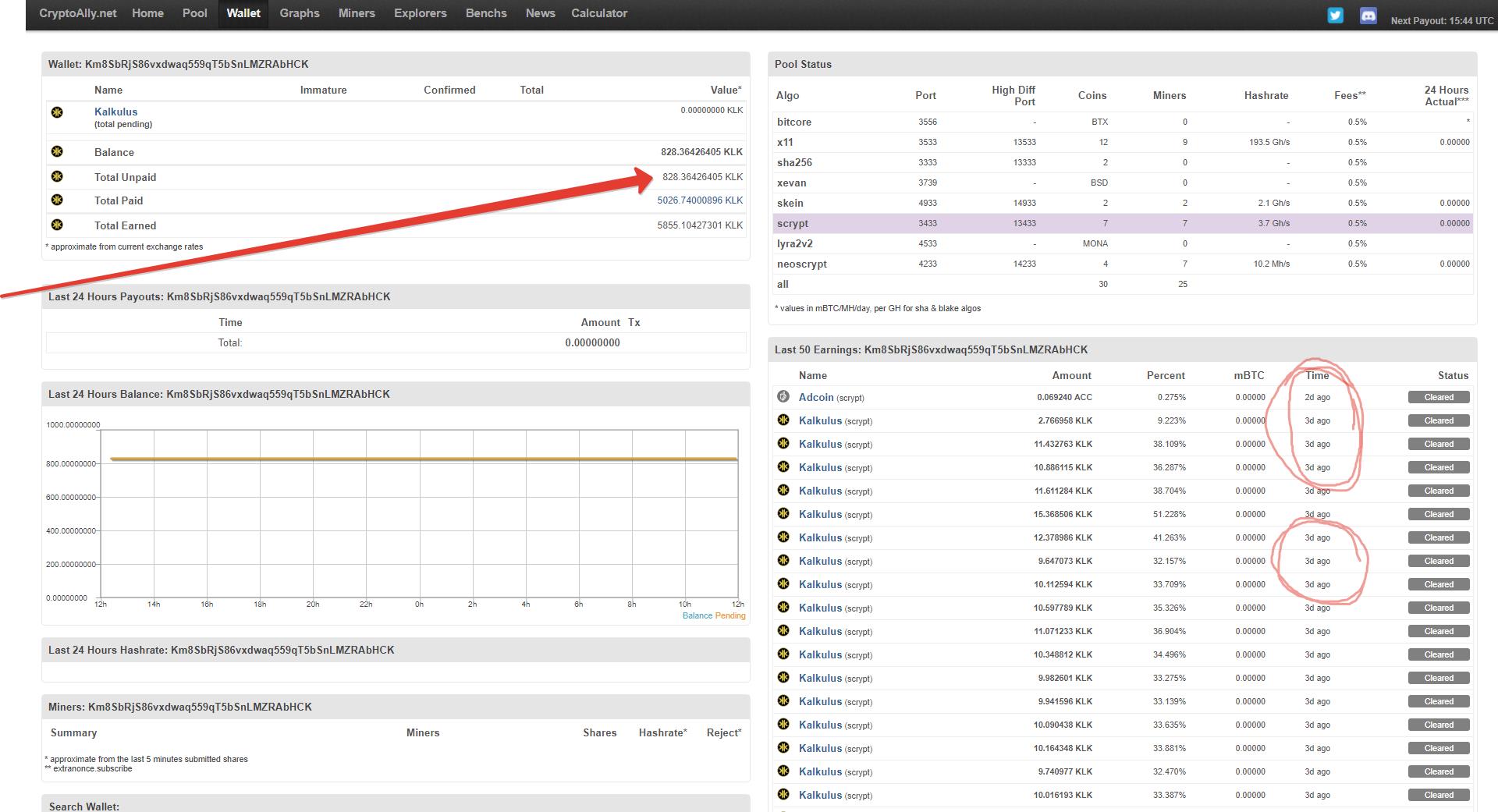
Task: Open the Graphs page
Action: pyautogui.click(x=300, y=13)
